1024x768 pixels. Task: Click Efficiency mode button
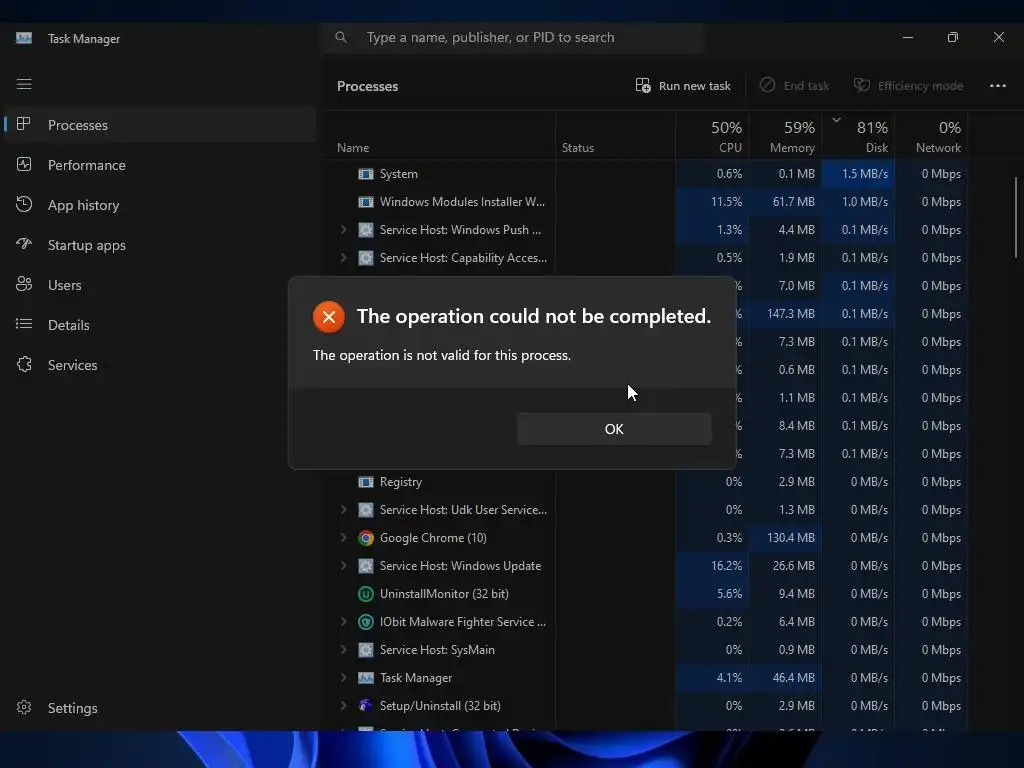908,86
